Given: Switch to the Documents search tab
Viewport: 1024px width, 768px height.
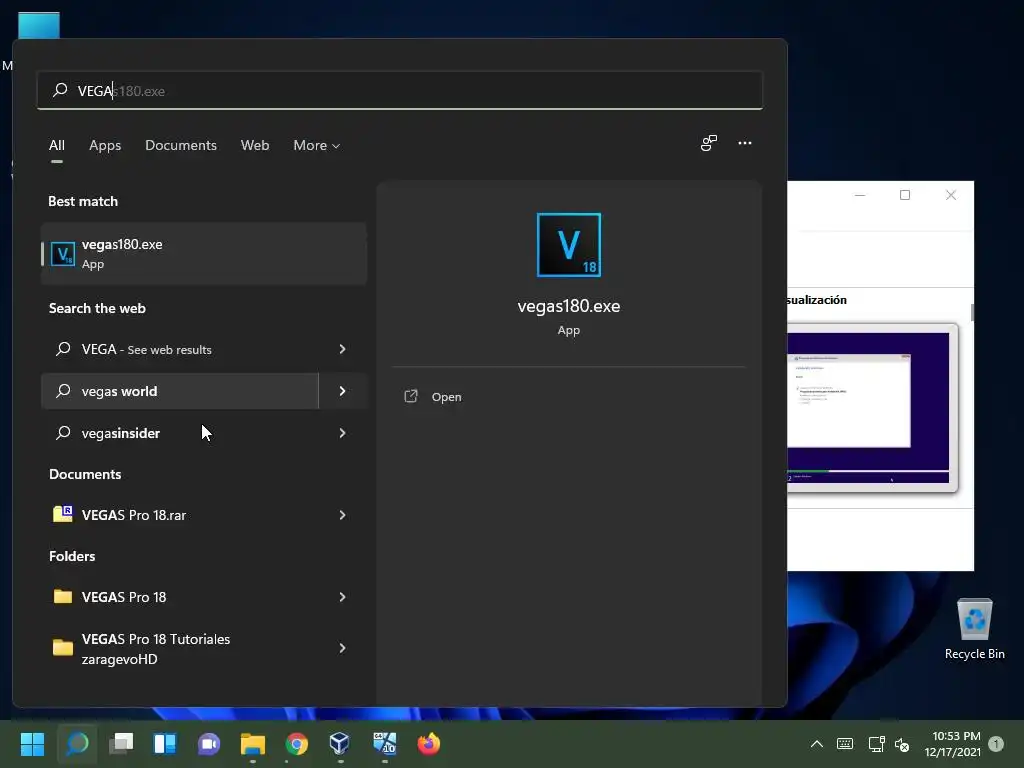Looking at the screenshot, I should coord(181,145).
